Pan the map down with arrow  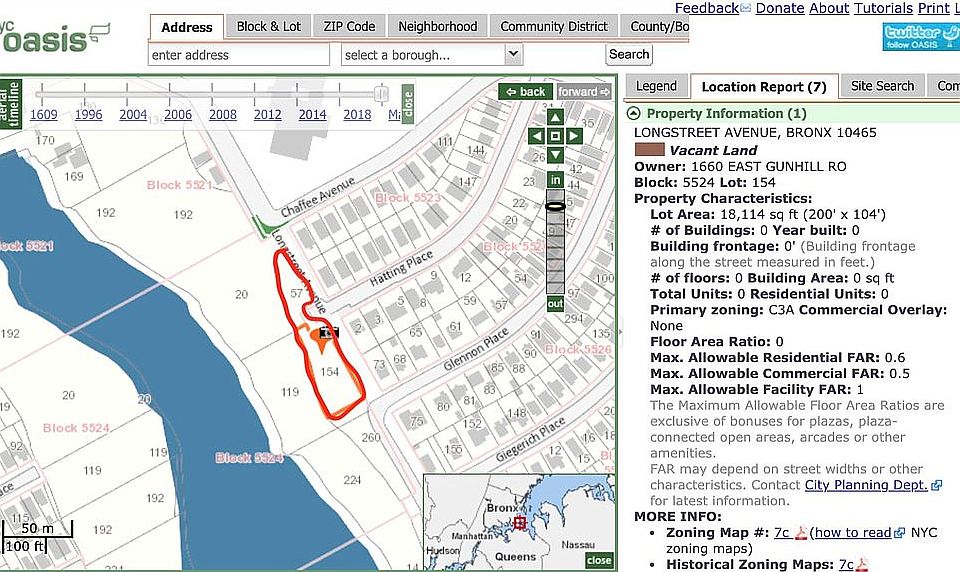coord(555,155)
